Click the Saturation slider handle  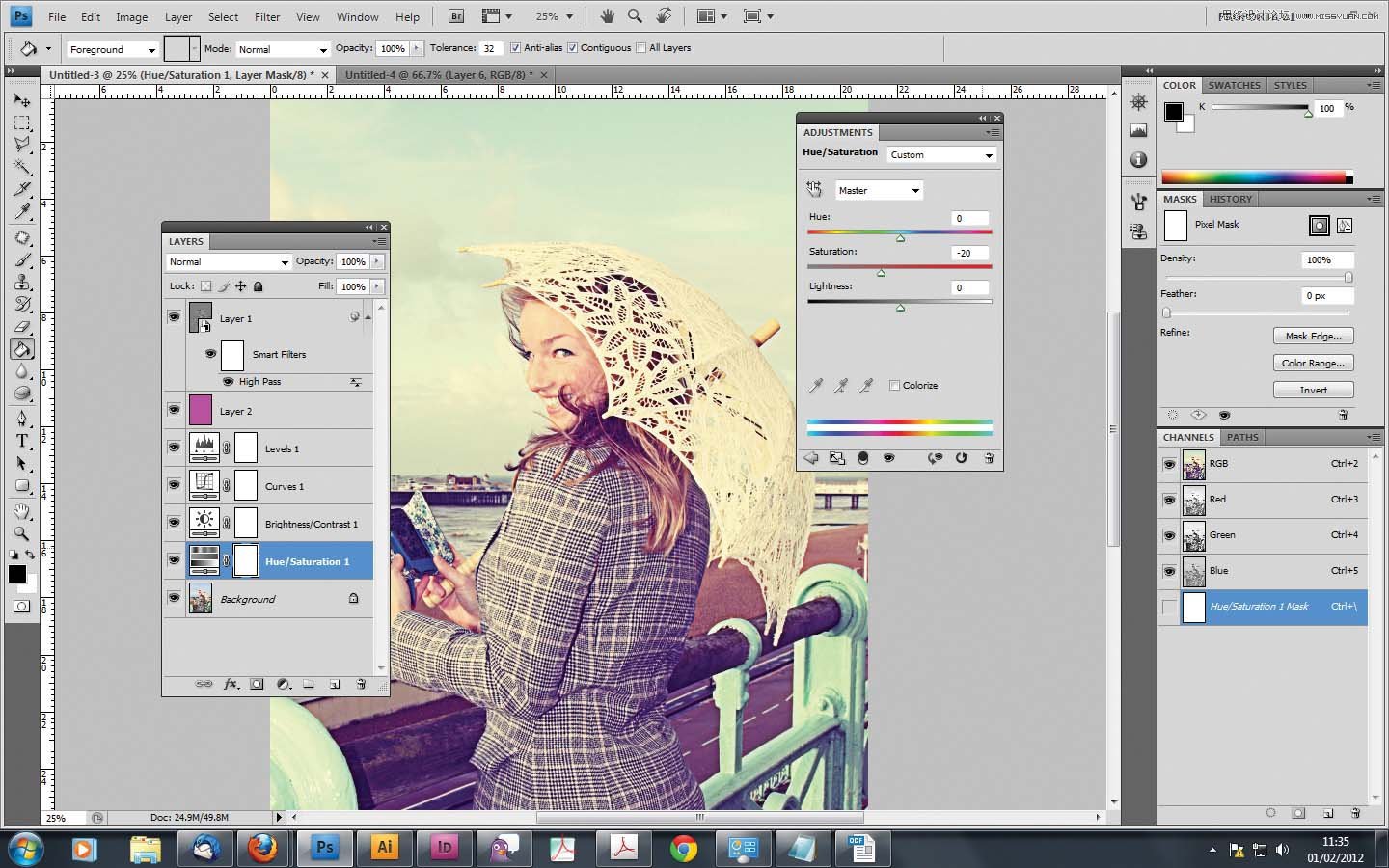click(x=881, y=273)
